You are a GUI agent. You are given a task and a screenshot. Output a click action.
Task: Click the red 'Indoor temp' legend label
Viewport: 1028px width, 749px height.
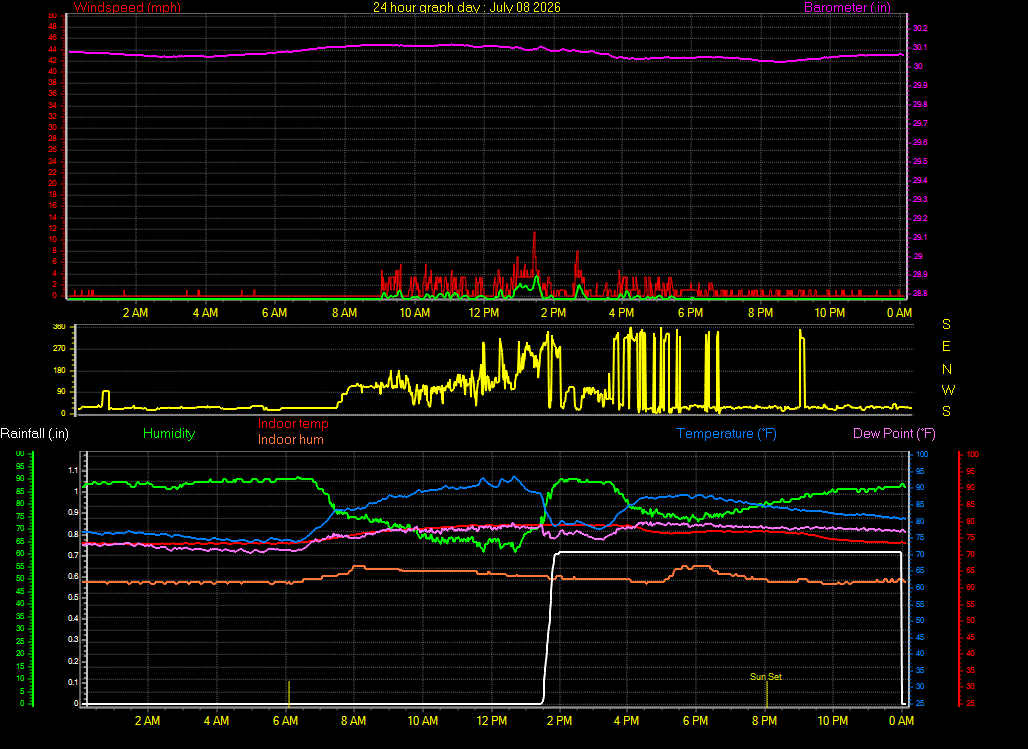tap(293, 424)
